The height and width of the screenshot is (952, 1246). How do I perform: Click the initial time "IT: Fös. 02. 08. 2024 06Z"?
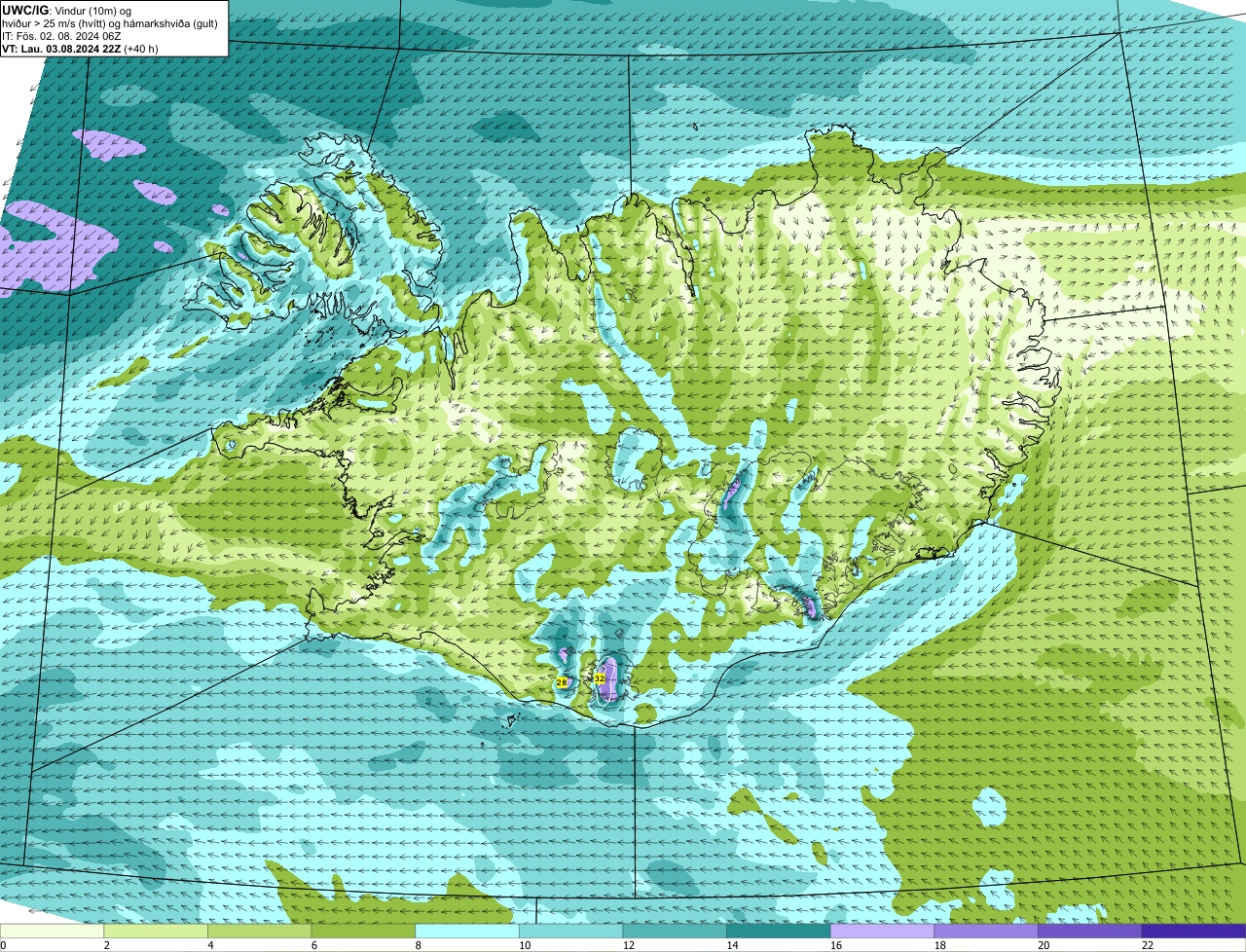click(61, 36)
